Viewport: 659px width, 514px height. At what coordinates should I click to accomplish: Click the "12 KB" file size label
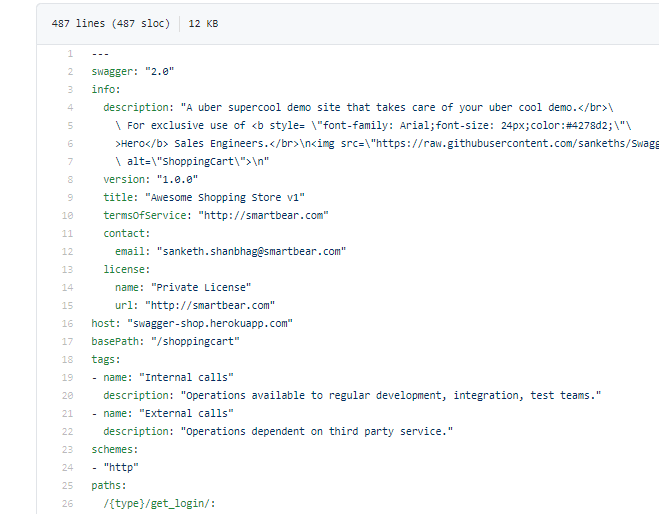203,24
